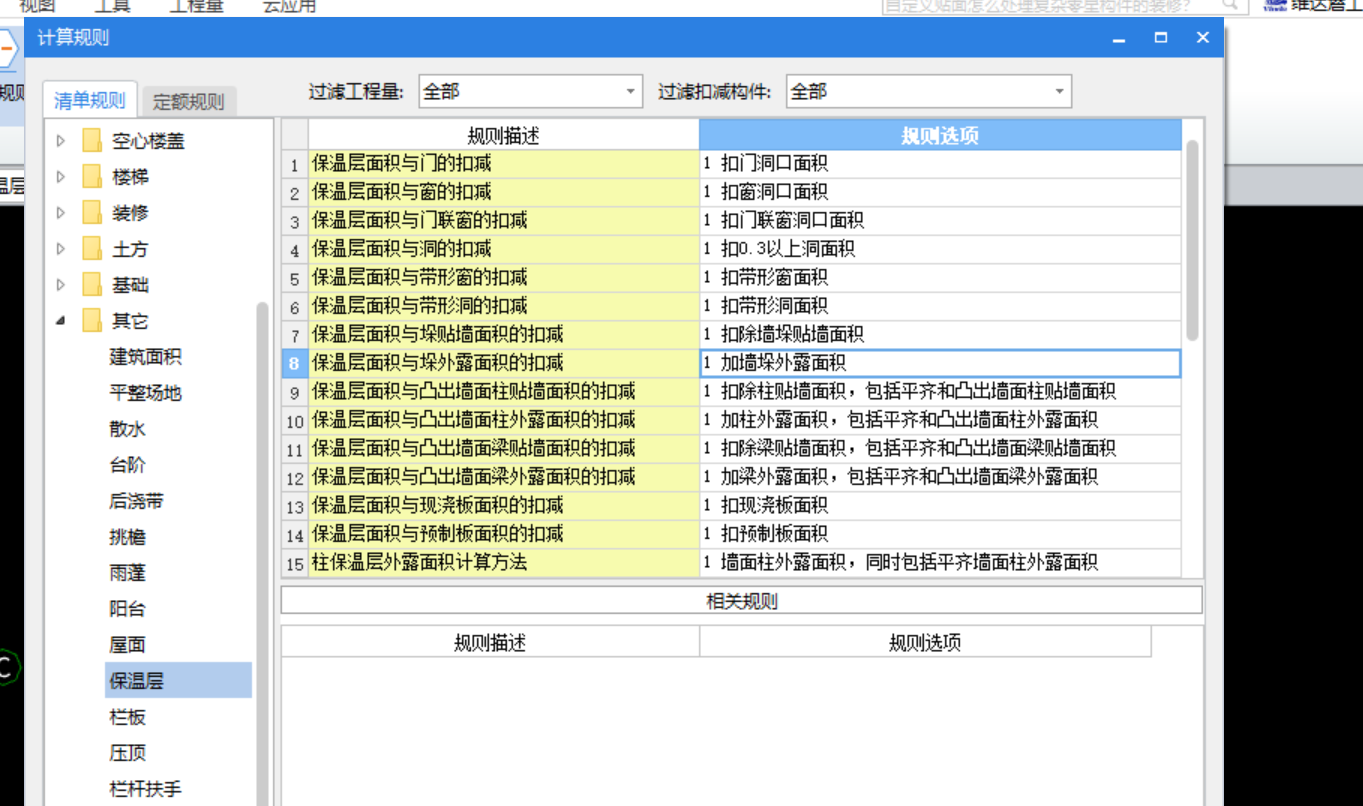
Task: Select 挑檐 in the tree
Action: tap(127, 537)
